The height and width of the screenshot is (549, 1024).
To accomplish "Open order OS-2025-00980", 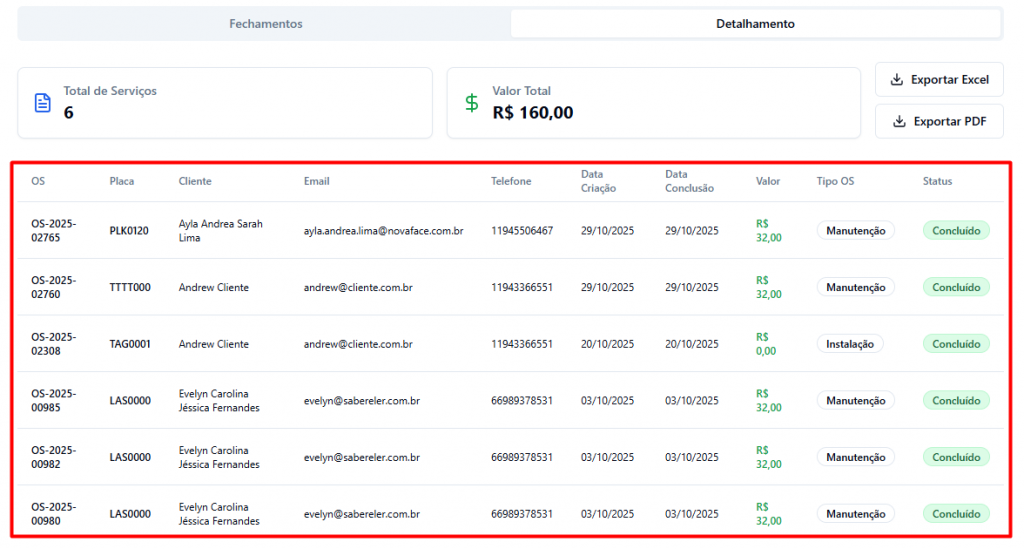I will point(53,514).
